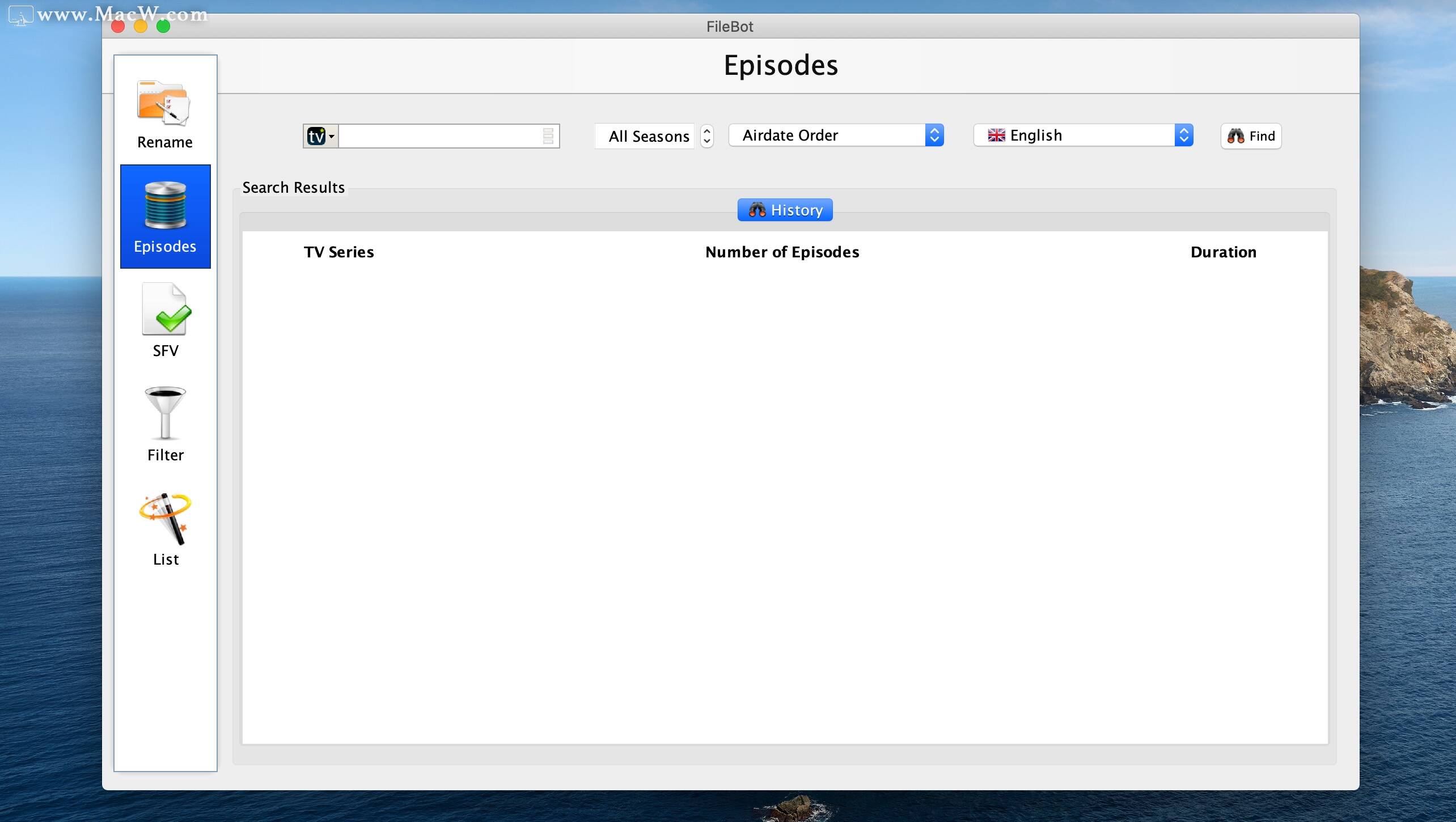Select the History tab
This screenshot has height=822, width=1456.
point(785,210)
